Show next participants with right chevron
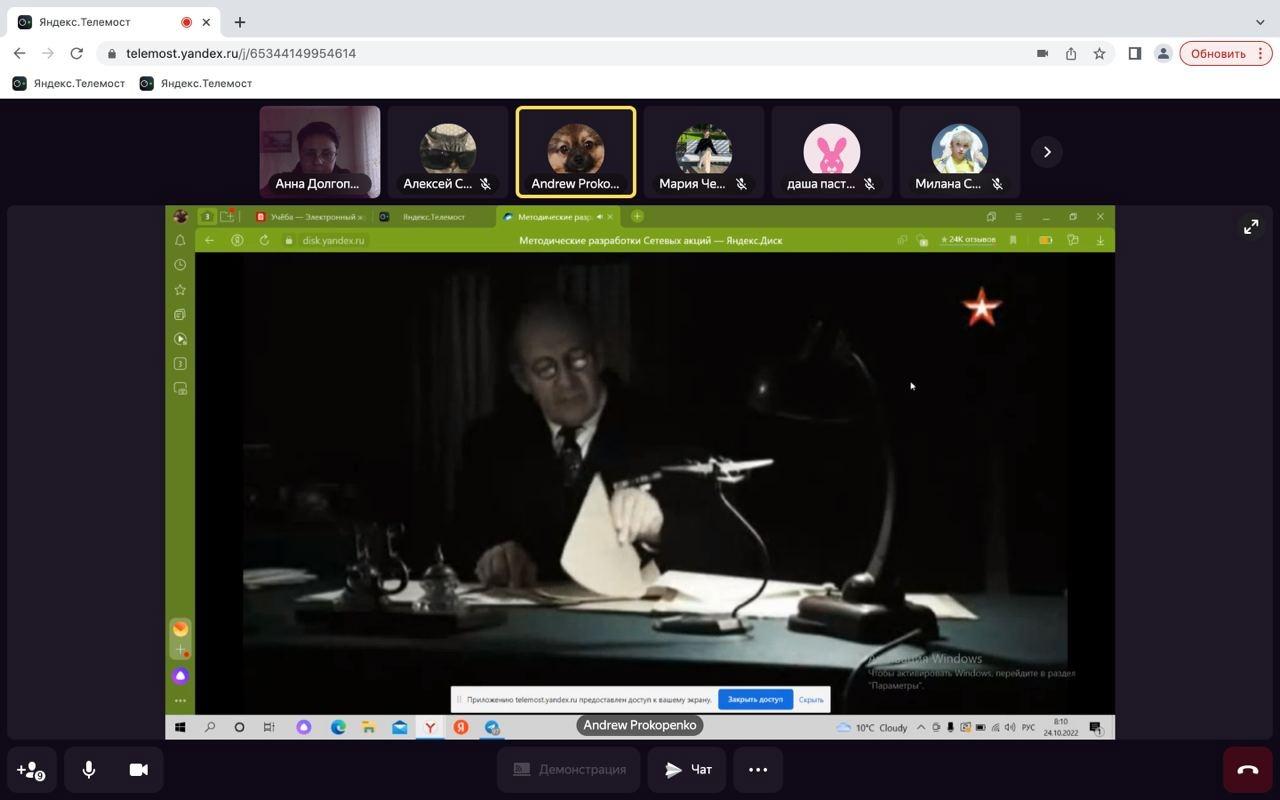The width and height of the screenshot is (1280, 800). click(1047, 152)
